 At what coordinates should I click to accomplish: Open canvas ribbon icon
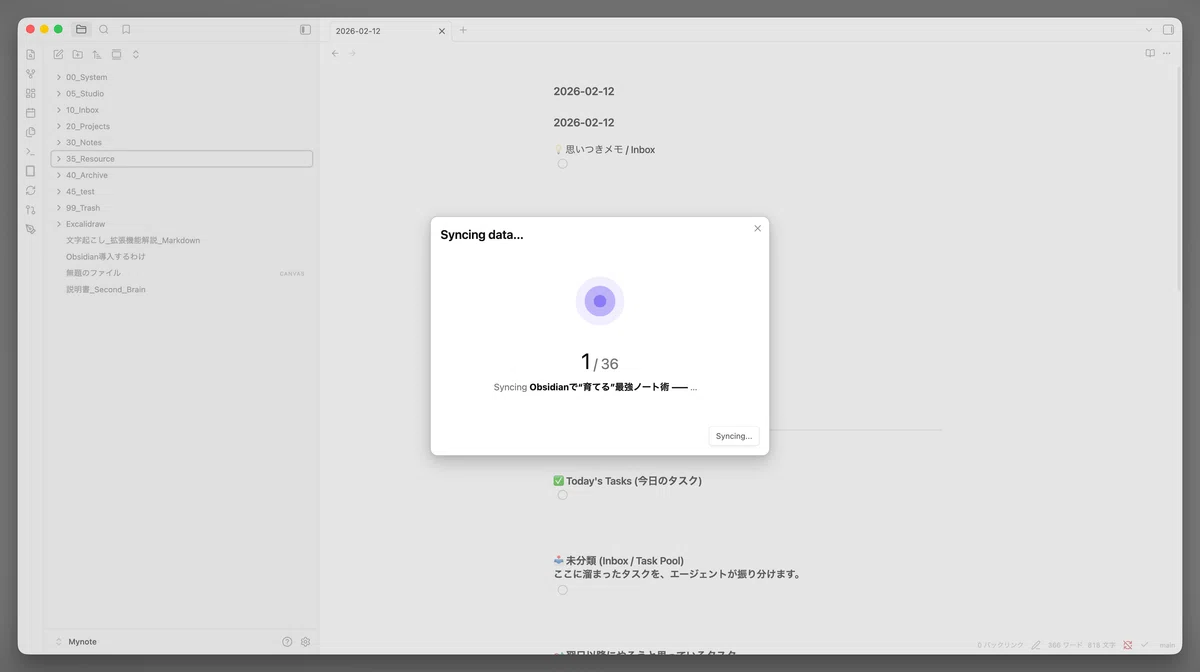click(31, 93)
